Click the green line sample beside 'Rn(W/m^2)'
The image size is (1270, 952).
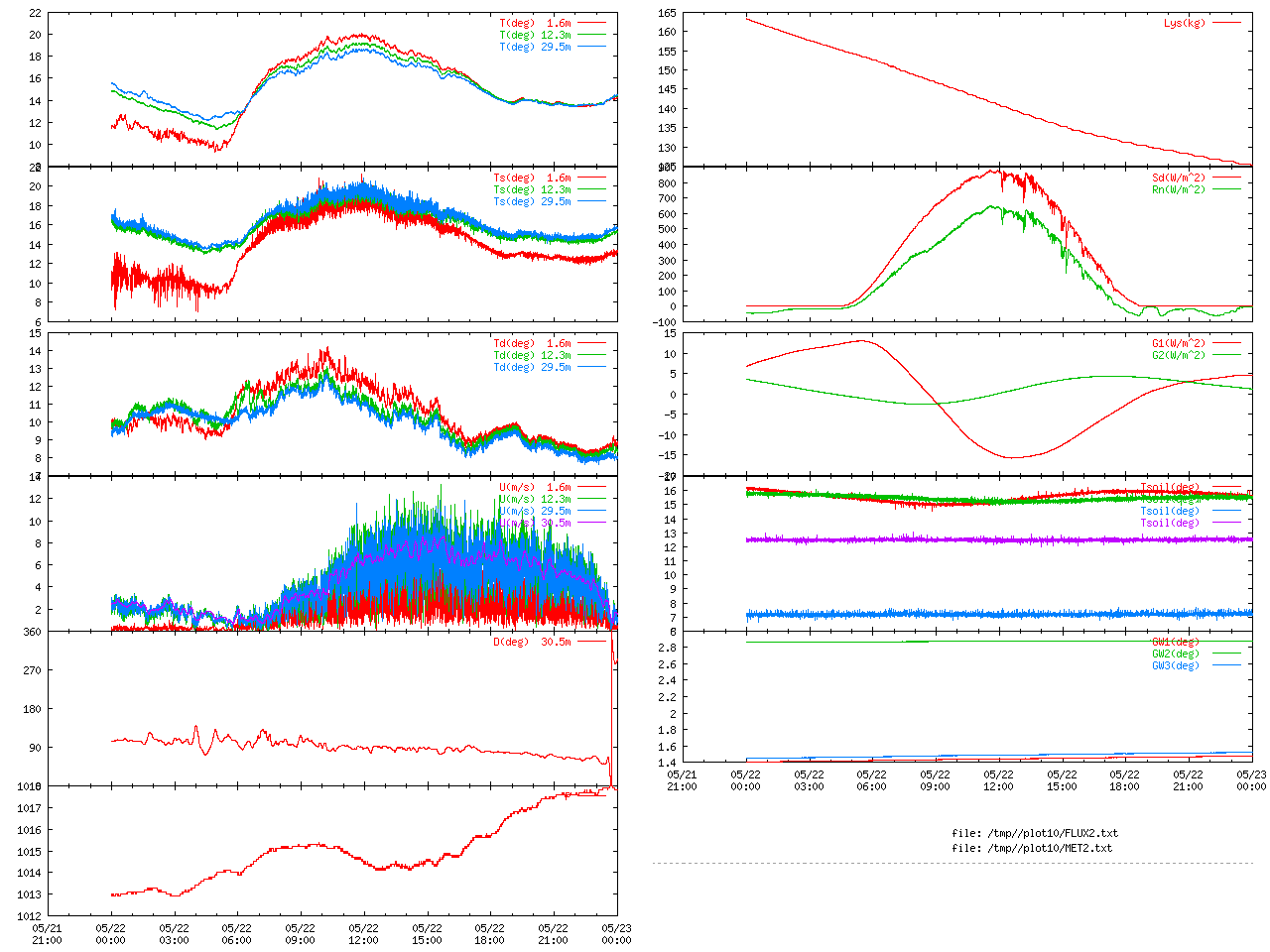coord(1226,190)
